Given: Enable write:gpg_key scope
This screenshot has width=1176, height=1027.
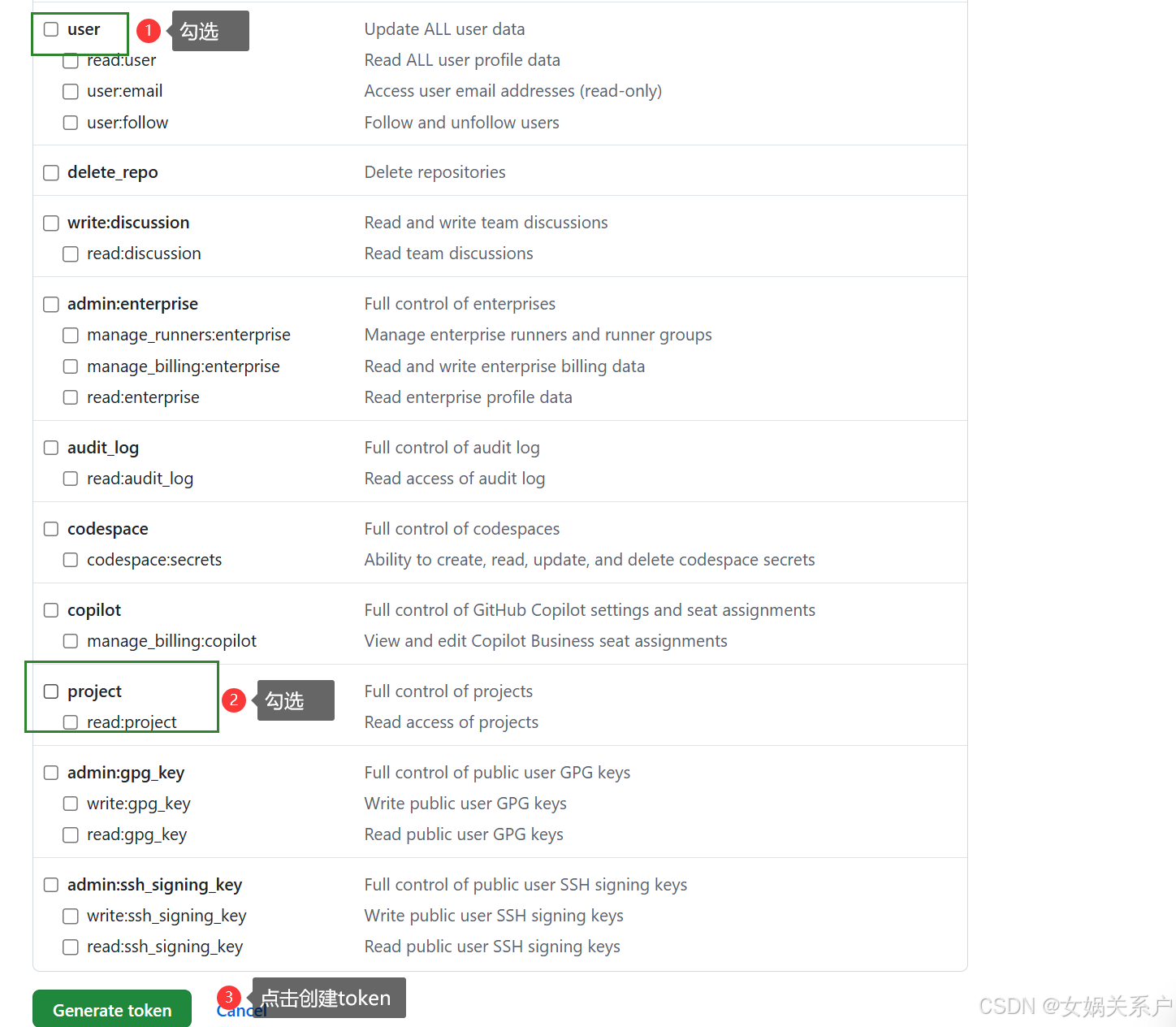Looking at the screenshot, I should (71, 803).
